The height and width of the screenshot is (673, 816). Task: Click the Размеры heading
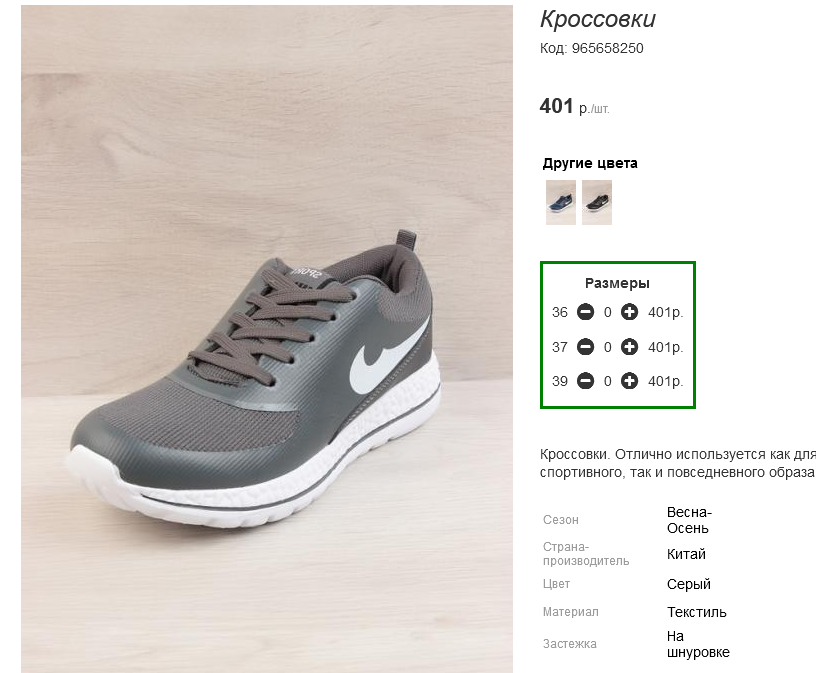click(617, 284)
